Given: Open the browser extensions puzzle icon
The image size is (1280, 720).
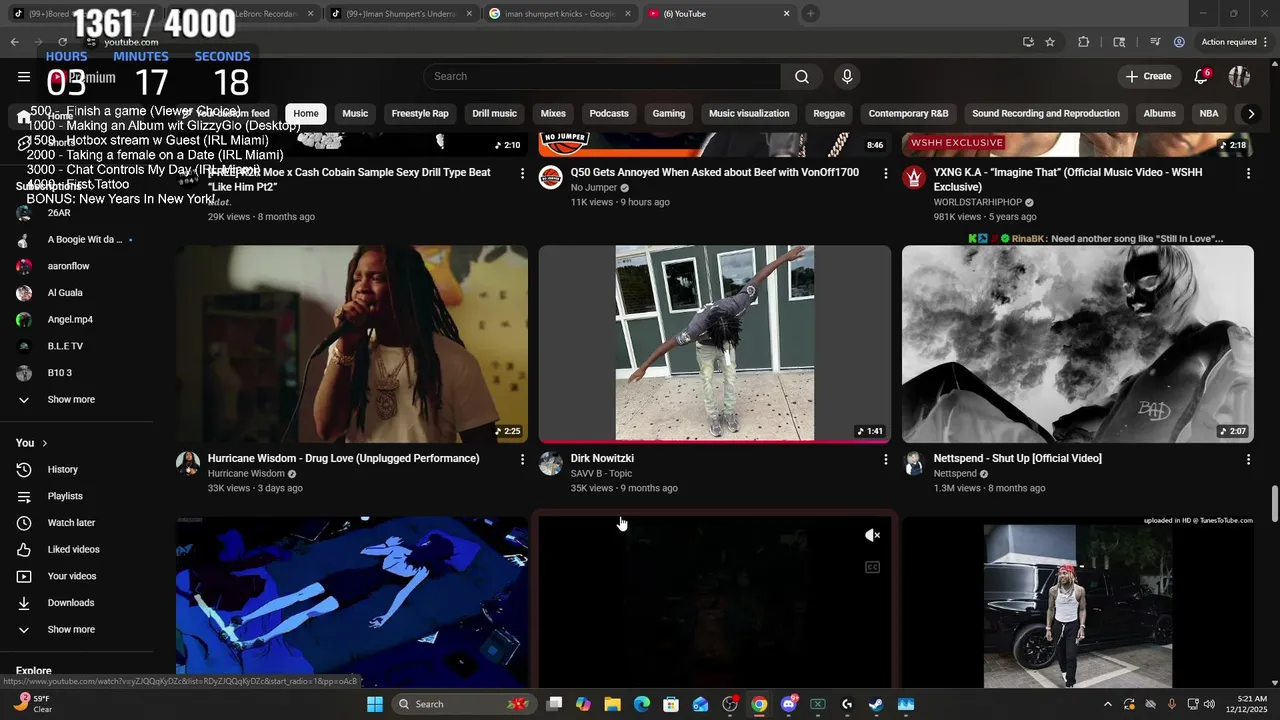Looking at the screenshot, I should 1084,42.
